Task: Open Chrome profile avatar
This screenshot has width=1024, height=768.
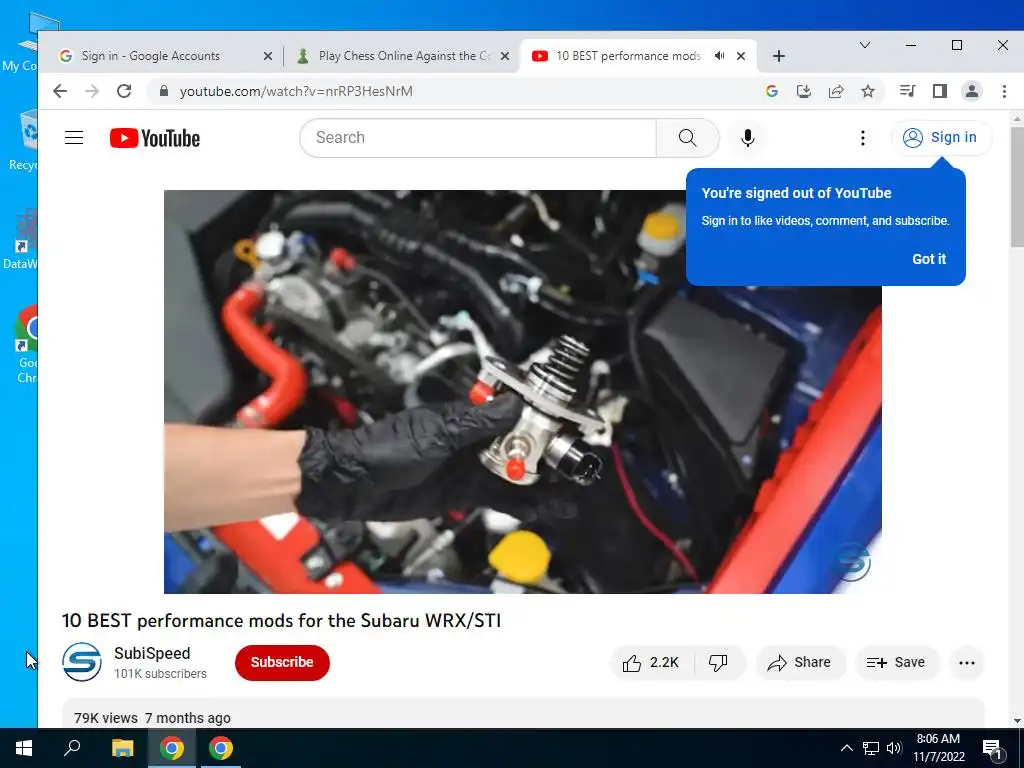Action: 972,91
